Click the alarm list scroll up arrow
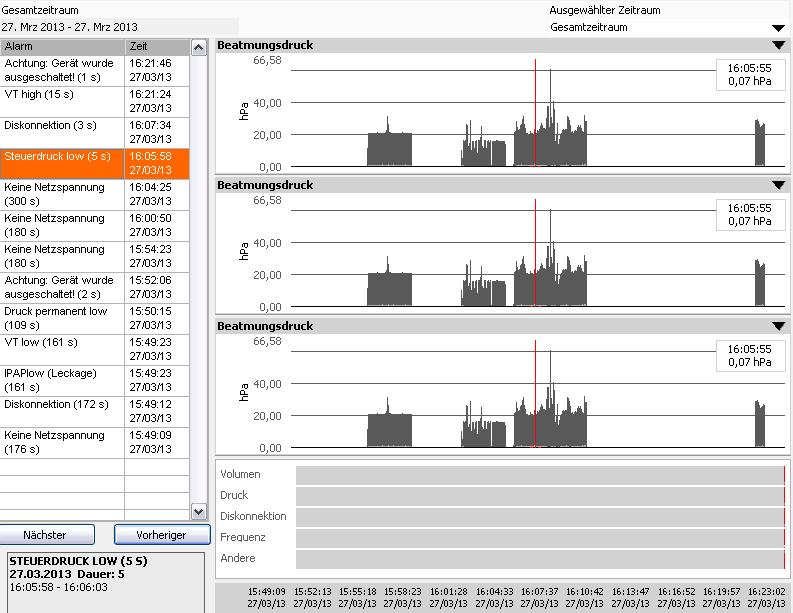793x613 pixels. 199,48
